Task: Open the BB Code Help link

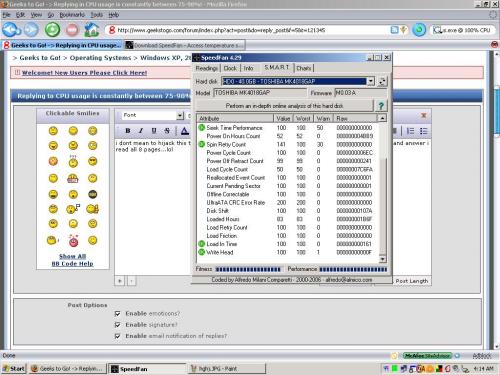Action: [x=72, y=264]
